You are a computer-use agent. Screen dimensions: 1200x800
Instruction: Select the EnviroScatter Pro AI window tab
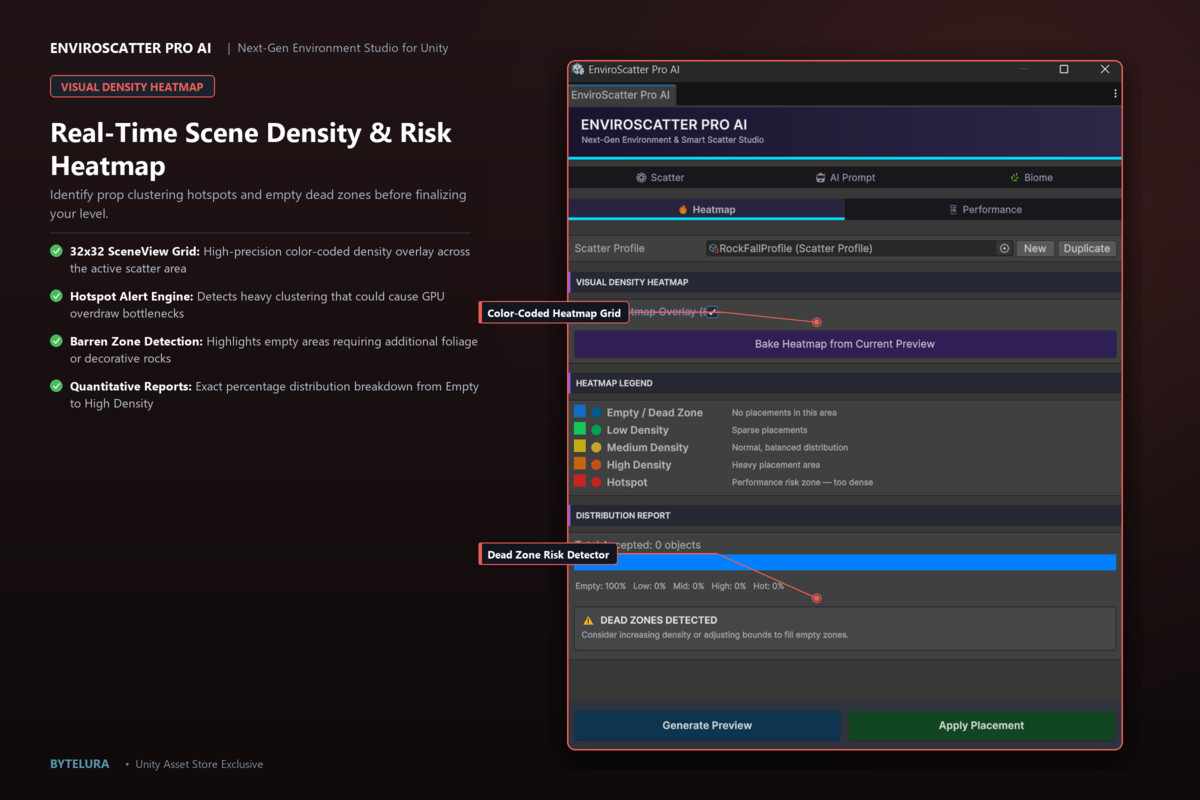pyautogui.click(x=622, y=95)
